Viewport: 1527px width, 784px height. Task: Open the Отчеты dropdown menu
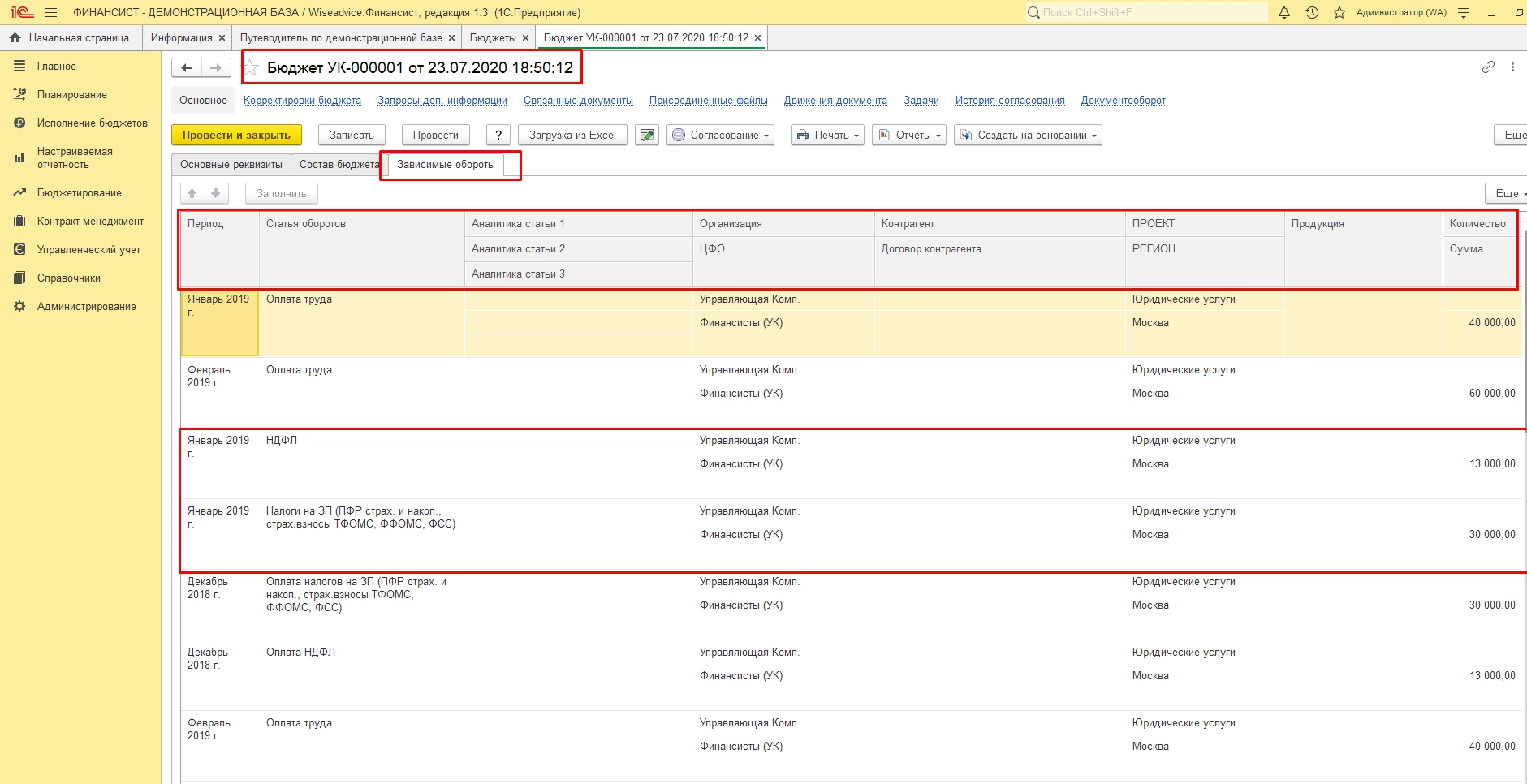[x=908, y=135]
